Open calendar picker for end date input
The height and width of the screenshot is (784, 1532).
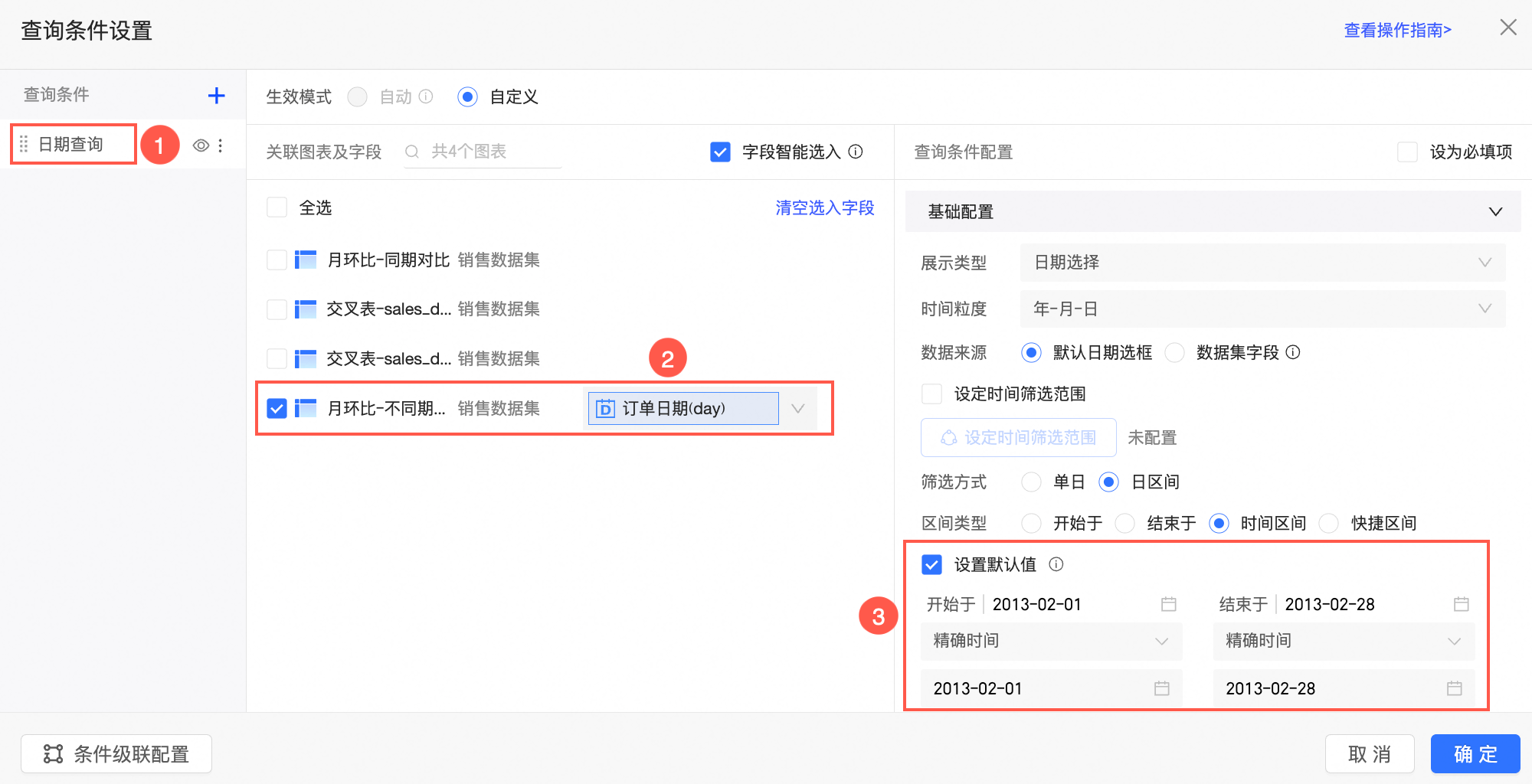[x=1454, y=688]
